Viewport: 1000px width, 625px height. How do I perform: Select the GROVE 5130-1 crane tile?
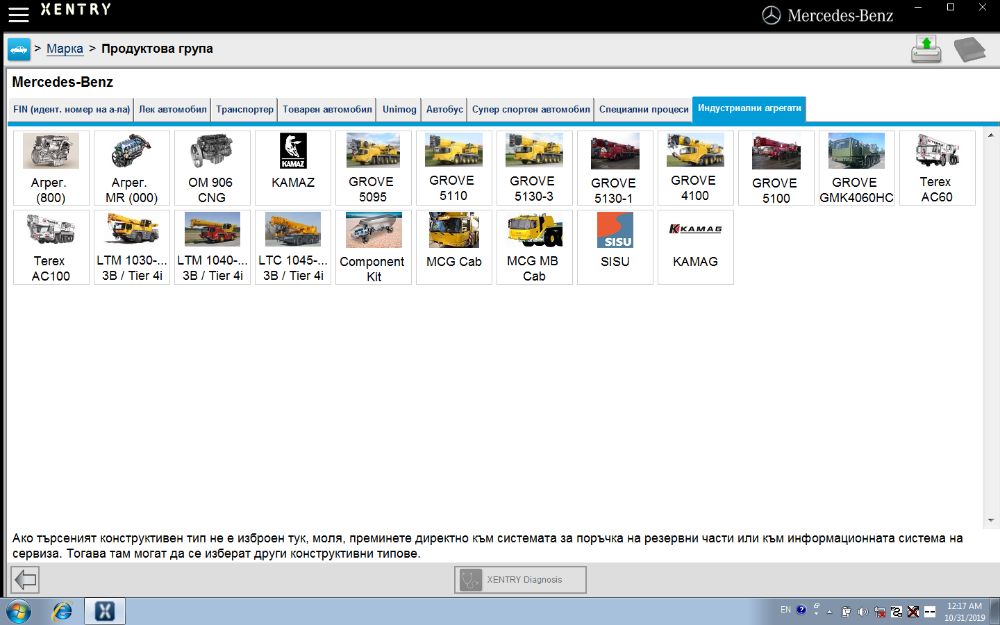(x=615, y=168)
